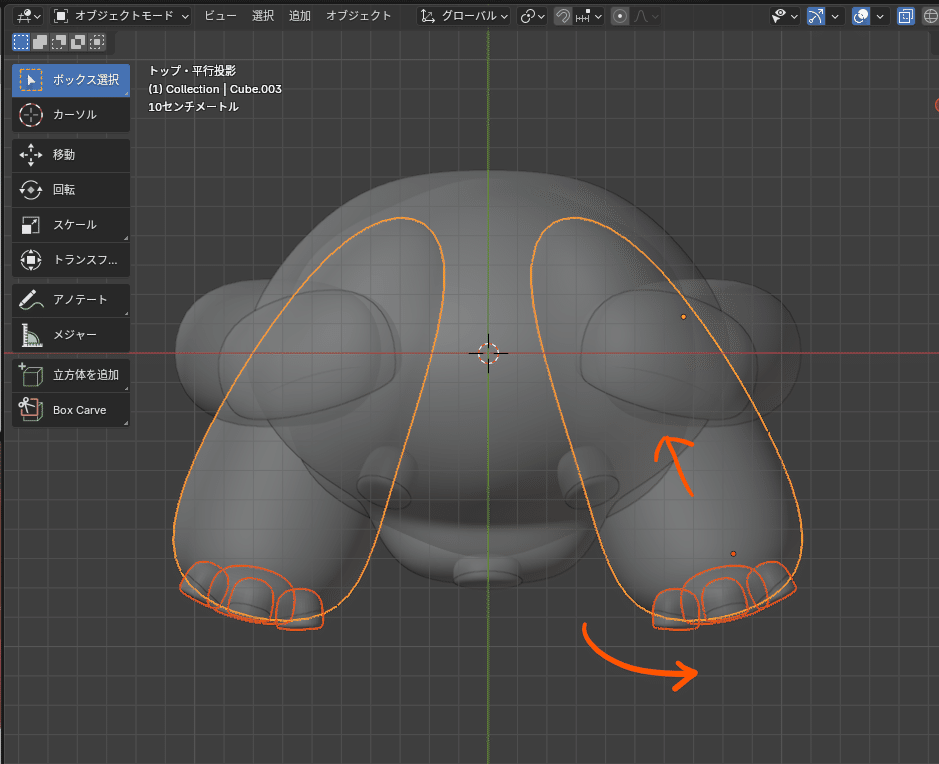This screenshot has width=939, height=764.
Task: Open the editor type dropdown
Action: coord(28,16)
